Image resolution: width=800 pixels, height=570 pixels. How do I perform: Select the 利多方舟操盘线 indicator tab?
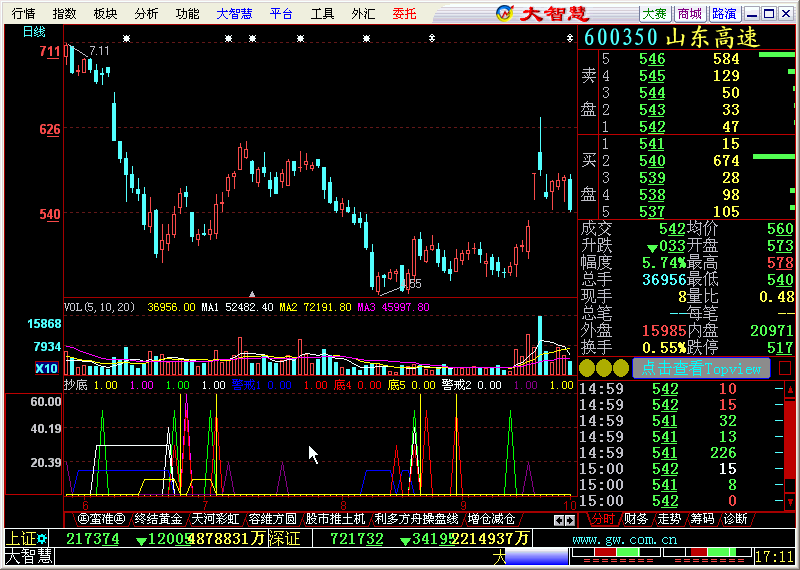(416, 519)
